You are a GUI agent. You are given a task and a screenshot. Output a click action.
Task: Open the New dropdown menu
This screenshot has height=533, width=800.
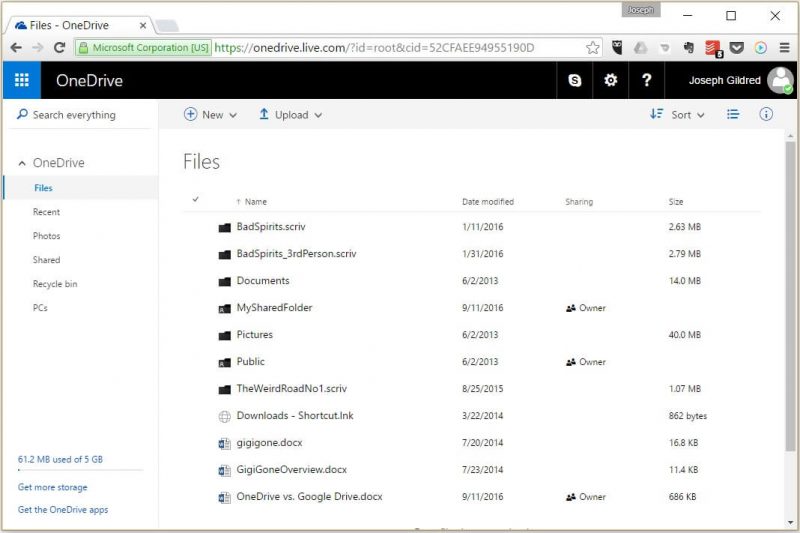point(211,115)
